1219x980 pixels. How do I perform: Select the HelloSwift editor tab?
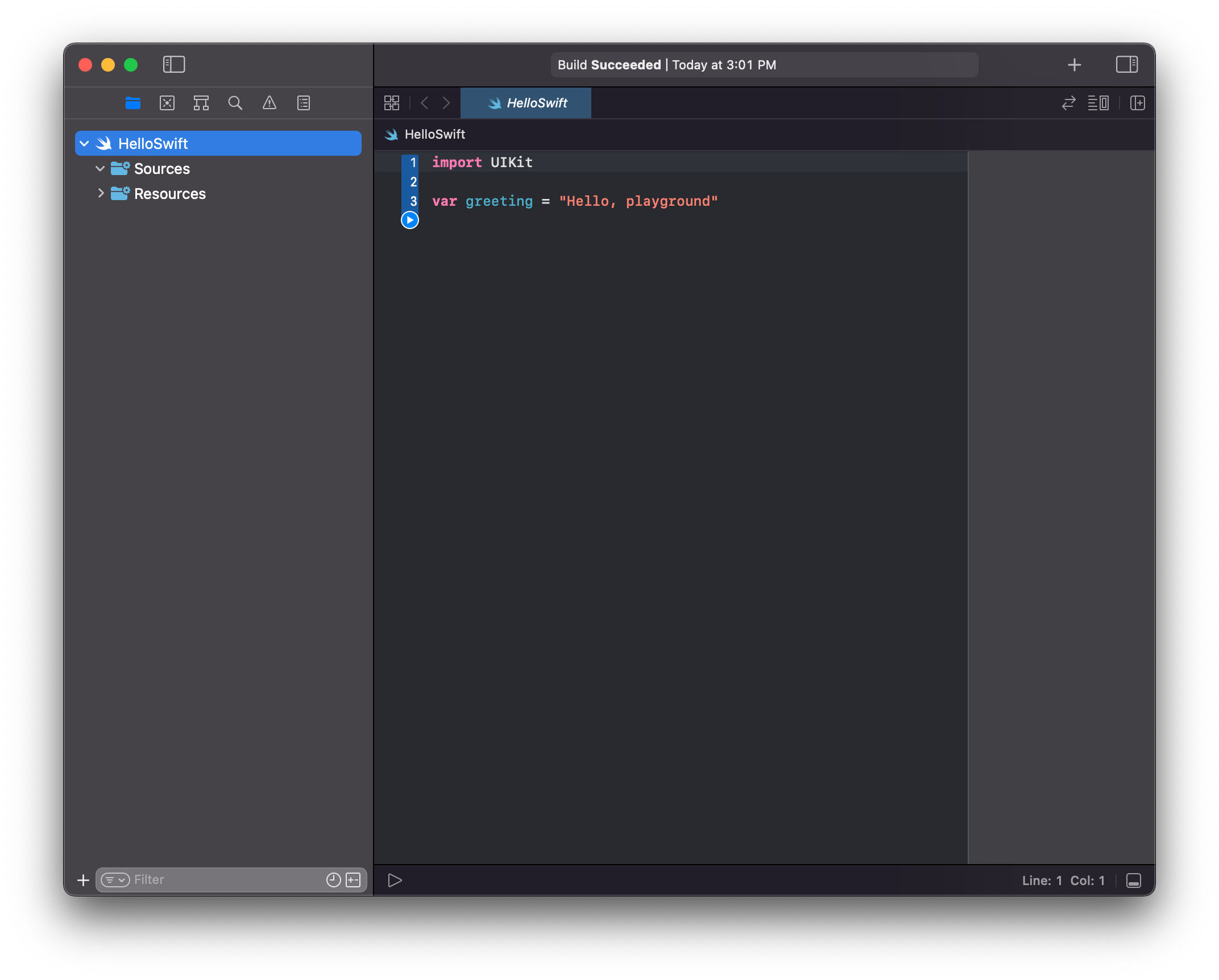526,103
